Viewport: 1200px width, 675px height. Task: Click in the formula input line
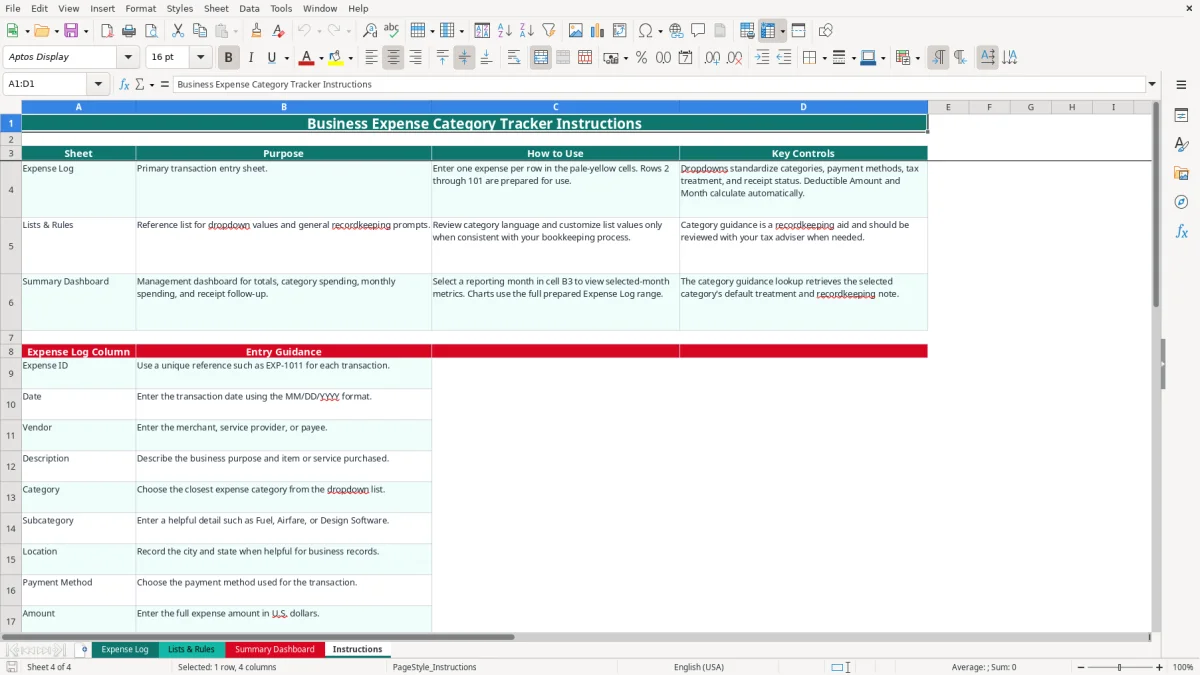(x=658, y=84)
